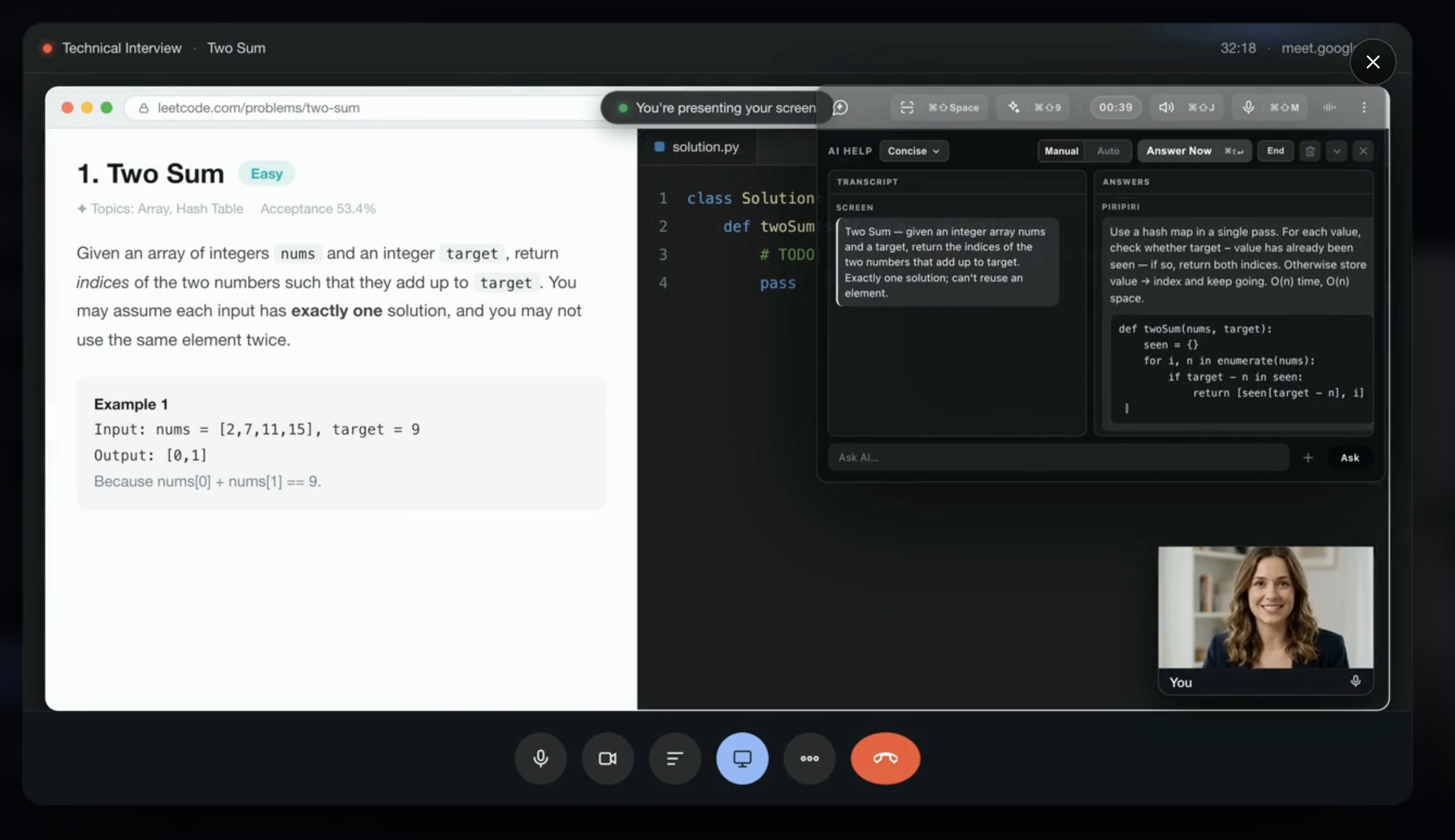
Task: Select Manual answer mode
Action: coord(1062,151)
